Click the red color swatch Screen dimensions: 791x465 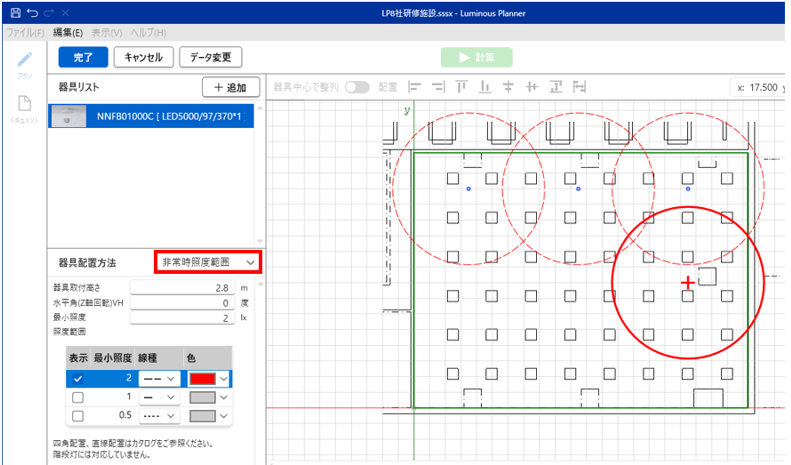pos(204,379)
